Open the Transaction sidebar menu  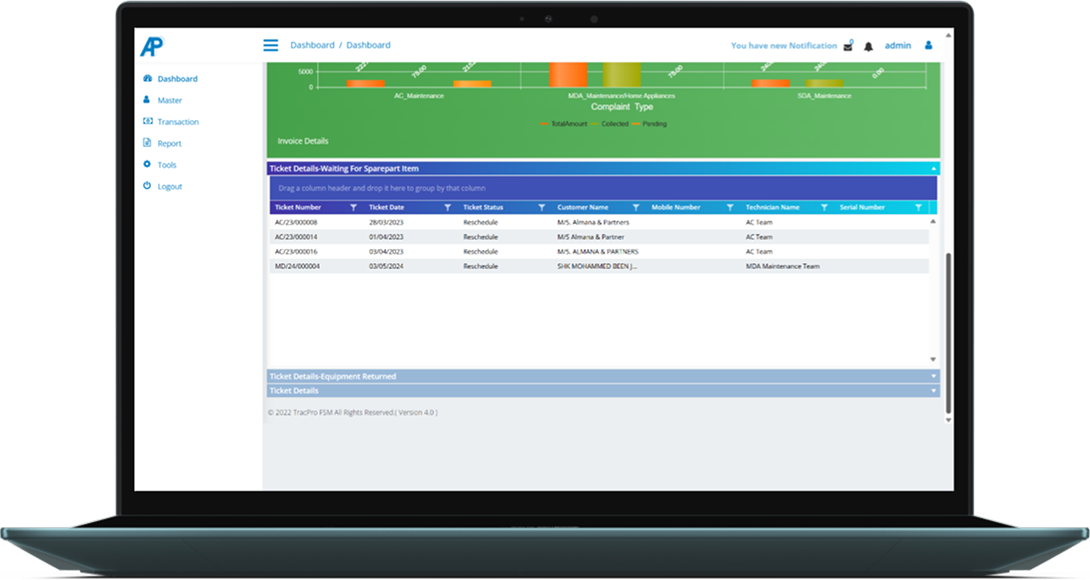pos(177,122)
